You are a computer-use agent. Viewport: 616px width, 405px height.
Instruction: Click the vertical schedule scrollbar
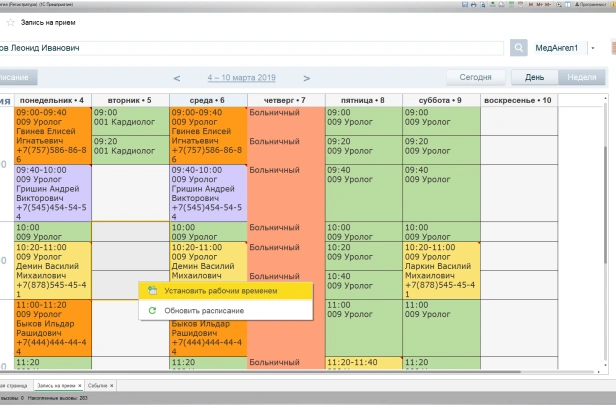(607, 180)
